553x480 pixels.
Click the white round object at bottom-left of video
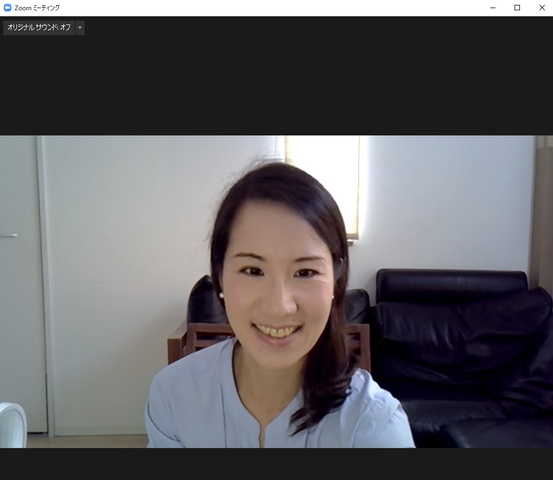(12, 425)
